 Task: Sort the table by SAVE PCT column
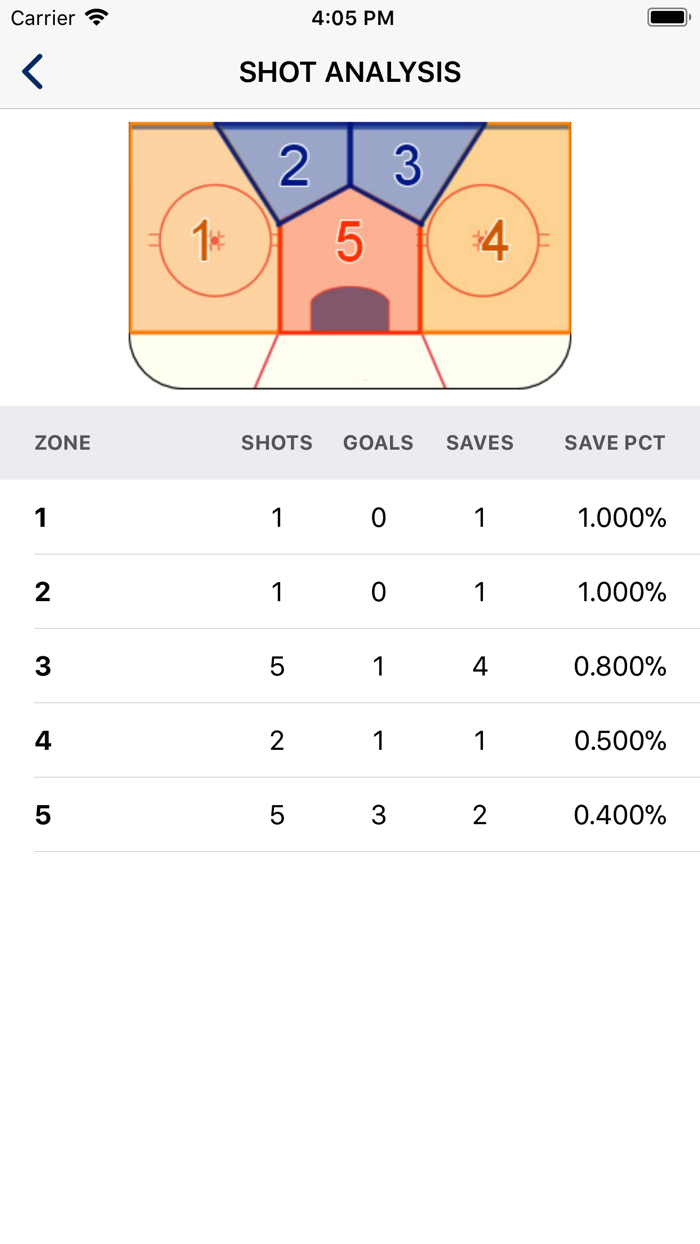614,443
